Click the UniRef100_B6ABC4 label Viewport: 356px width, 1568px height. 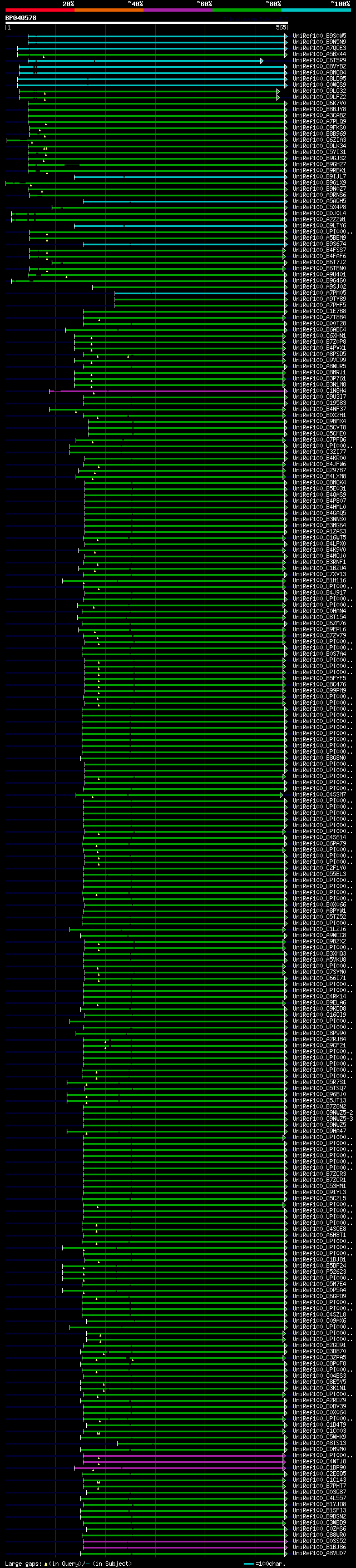click(x=319, y=329)
